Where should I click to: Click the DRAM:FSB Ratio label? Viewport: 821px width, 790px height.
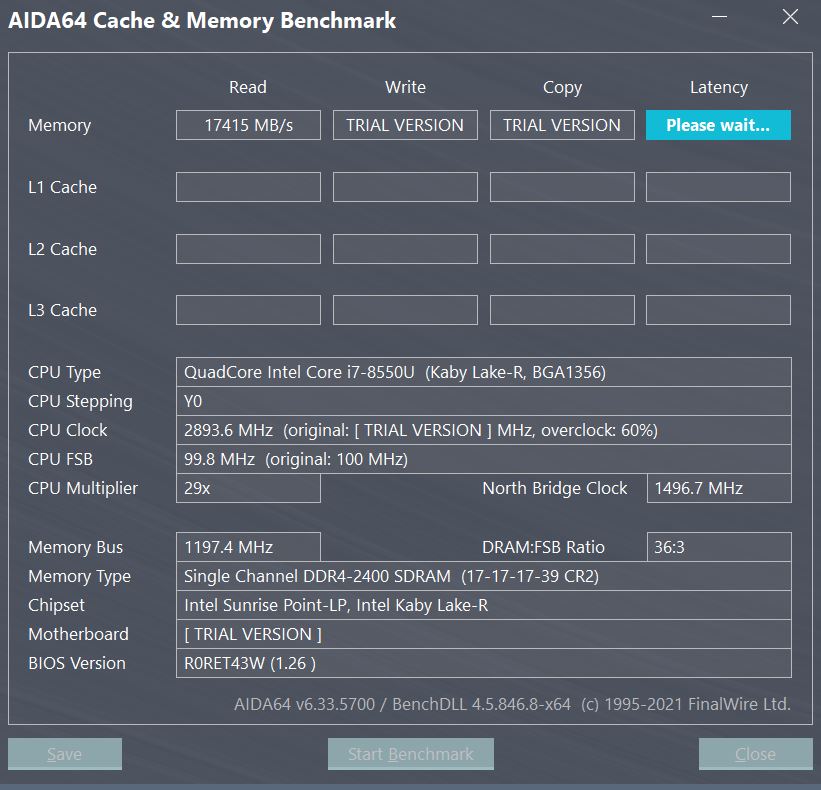click(543, 547)
